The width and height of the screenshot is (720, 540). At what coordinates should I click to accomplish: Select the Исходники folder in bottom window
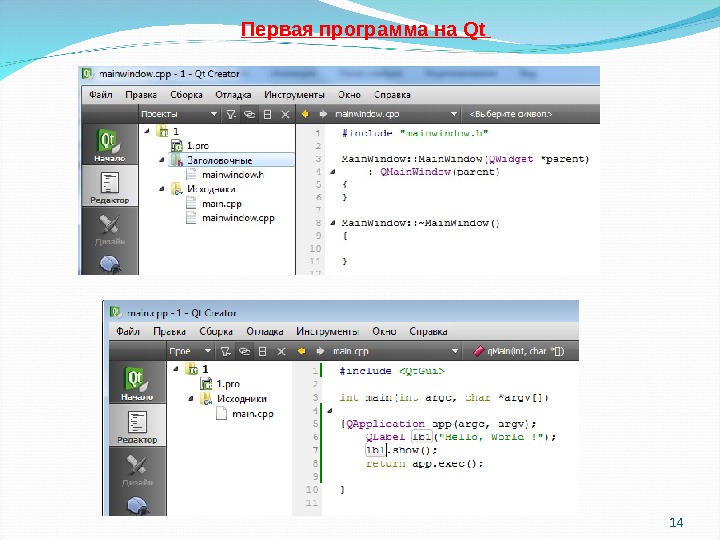[233, 398]
